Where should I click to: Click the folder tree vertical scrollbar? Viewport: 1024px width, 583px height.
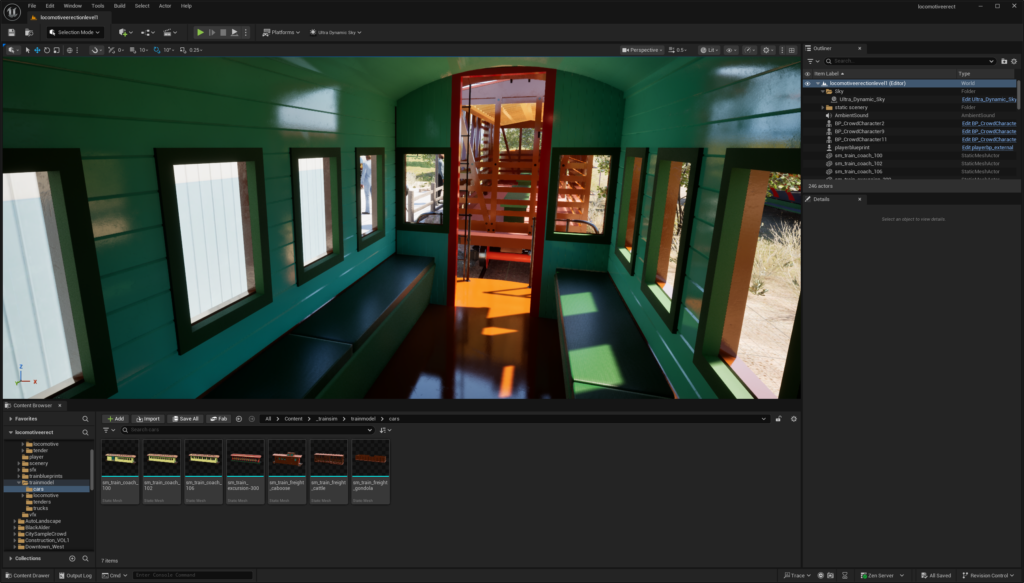[92, 465]
